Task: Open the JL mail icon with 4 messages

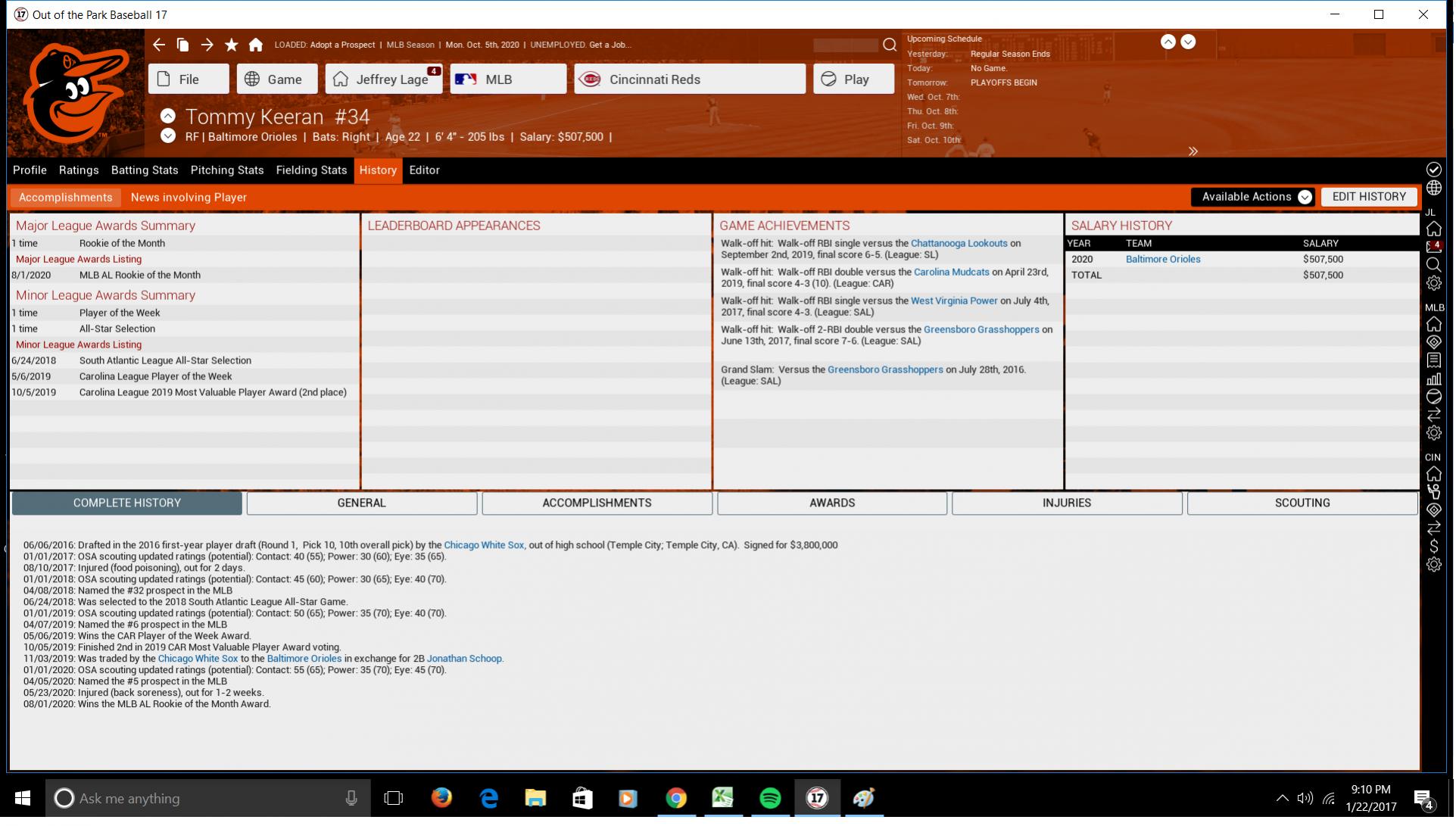Action: 1433,247
